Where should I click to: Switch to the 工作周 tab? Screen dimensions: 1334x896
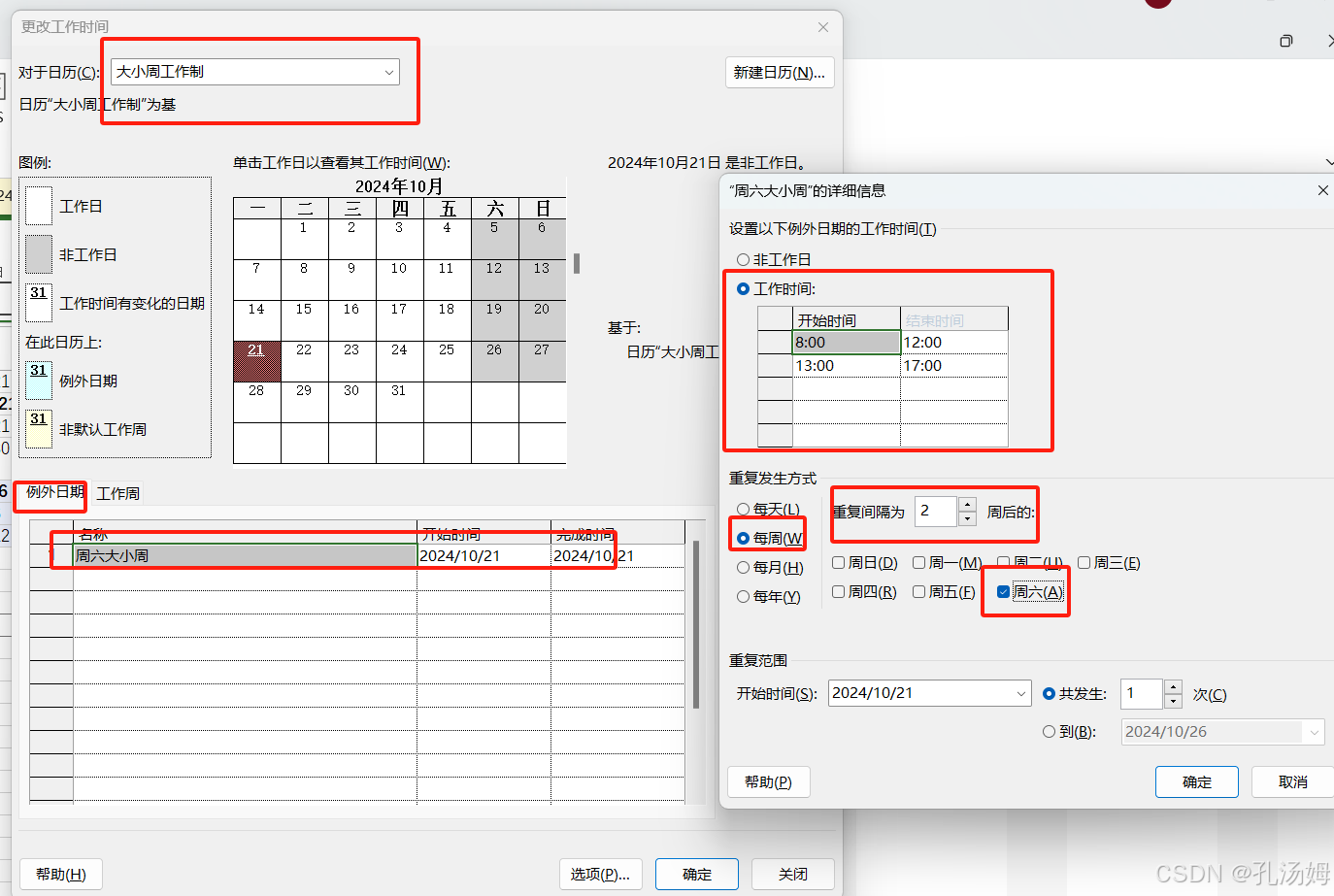(x=118, y=494)
